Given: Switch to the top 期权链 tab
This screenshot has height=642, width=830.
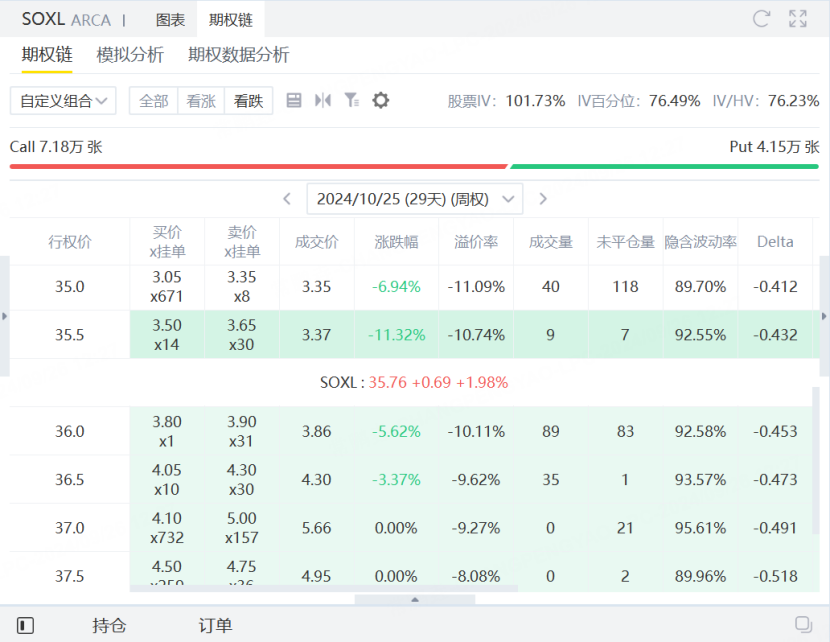Looking at the screenshot, I should (231, 20).
